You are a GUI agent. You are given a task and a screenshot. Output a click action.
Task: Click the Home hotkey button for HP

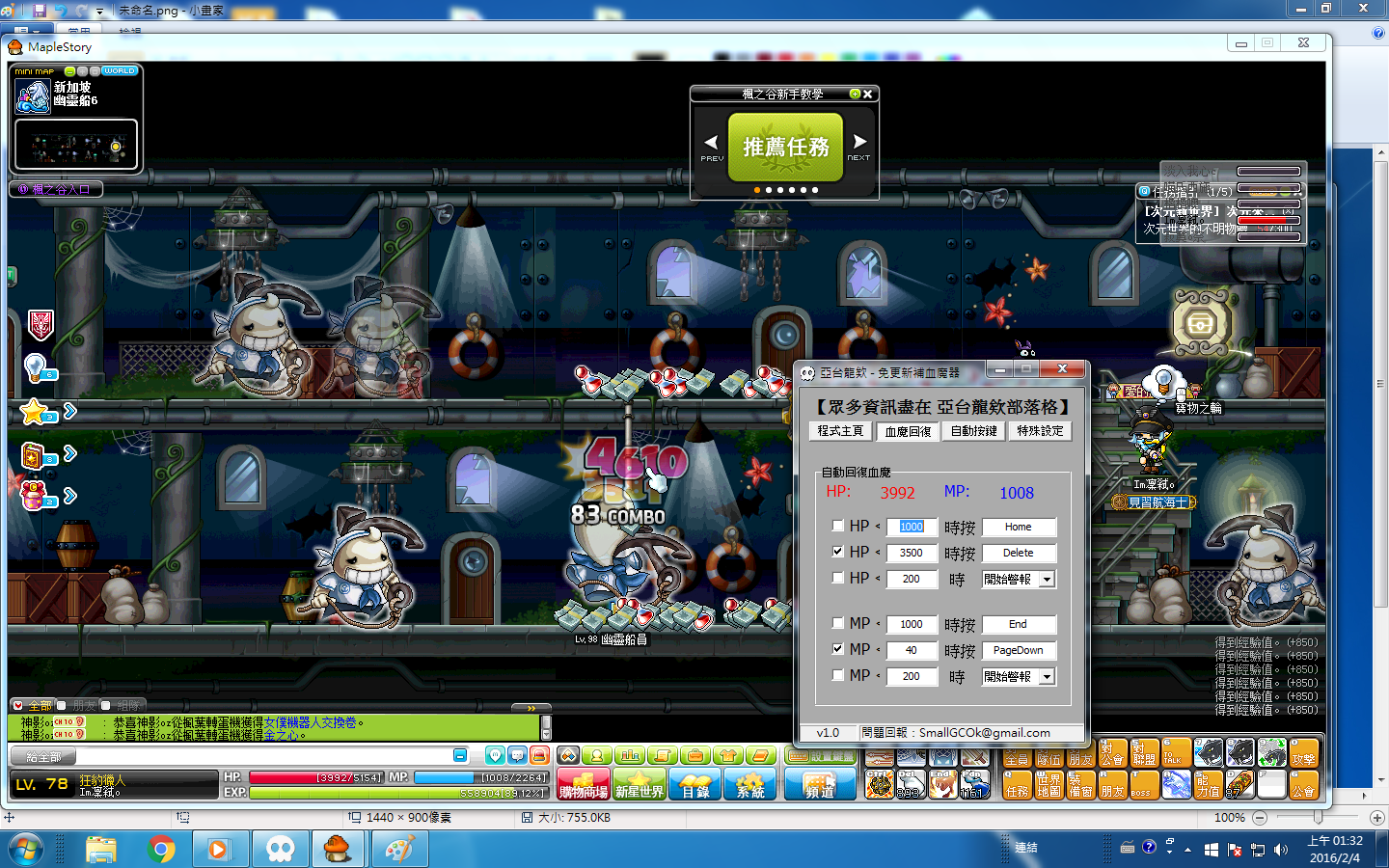pos(1018,527)
